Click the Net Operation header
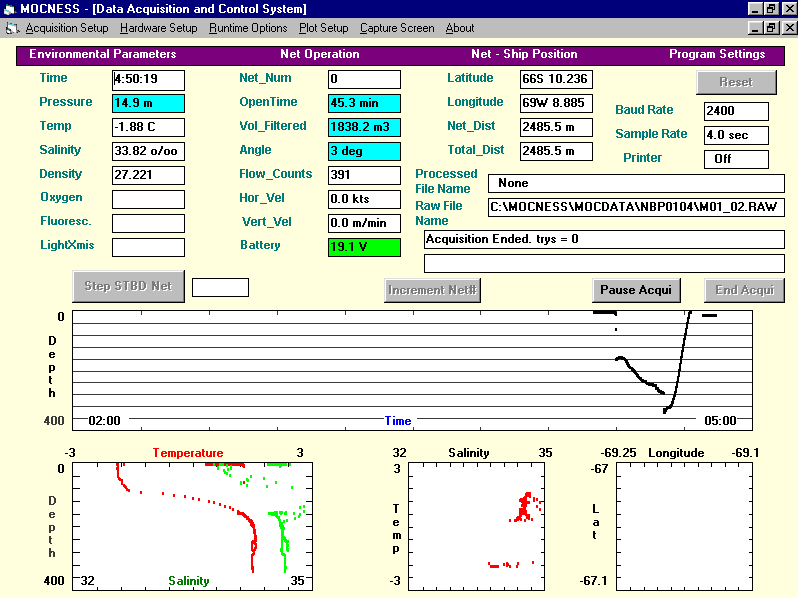Viewport: 798px width, 598px height. (320, 54)
